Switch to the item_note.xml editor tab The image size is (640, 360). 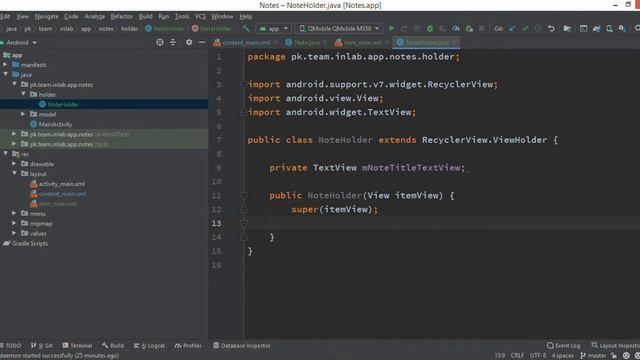click(362, 42)
